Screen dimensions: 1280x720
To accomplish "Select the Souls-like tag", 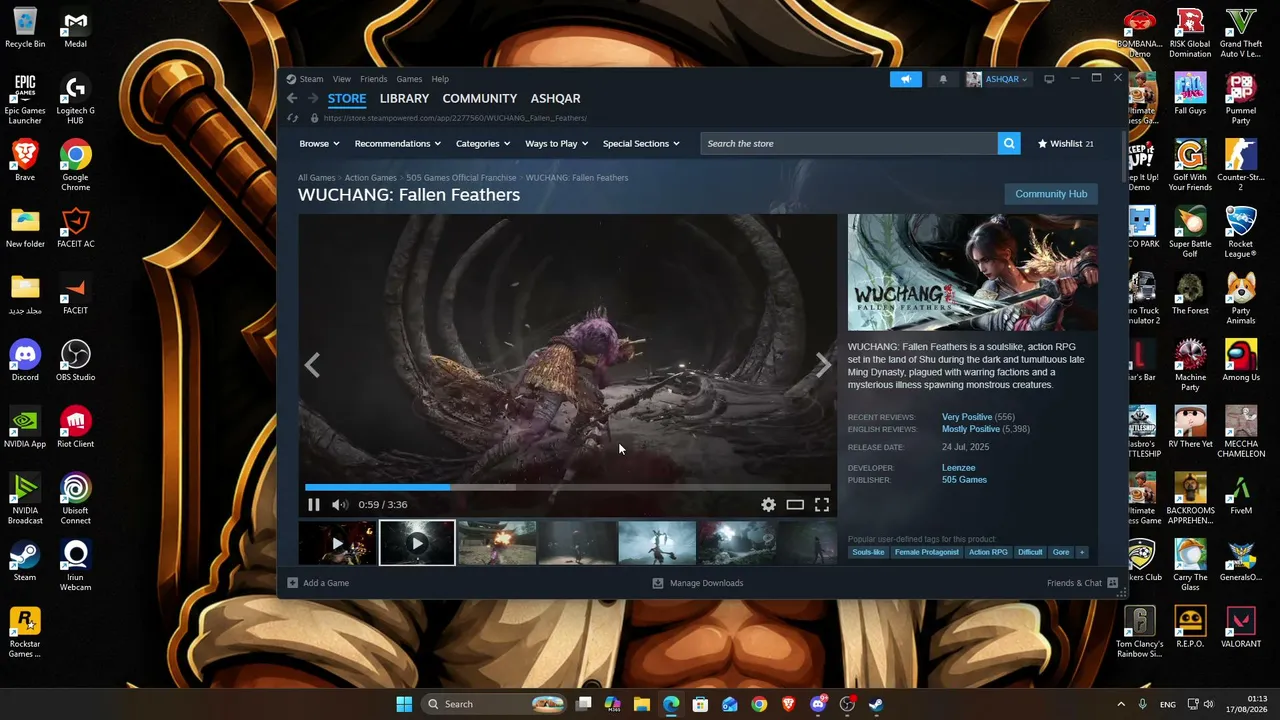I will point(868,552).
